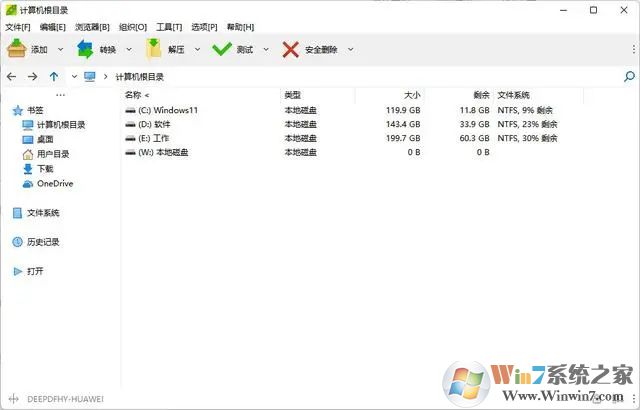Screen dimensions: 640x410
Task: Select the 历史记录 sidebar label
Action: coord(43,242)
